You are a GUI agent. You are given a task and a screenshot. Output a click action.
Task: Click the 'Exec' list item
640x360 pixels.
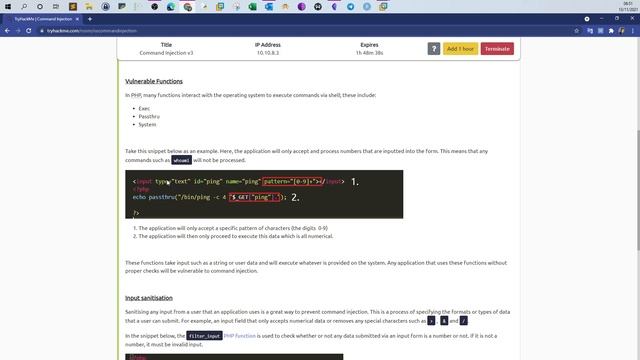click(144, 109)
